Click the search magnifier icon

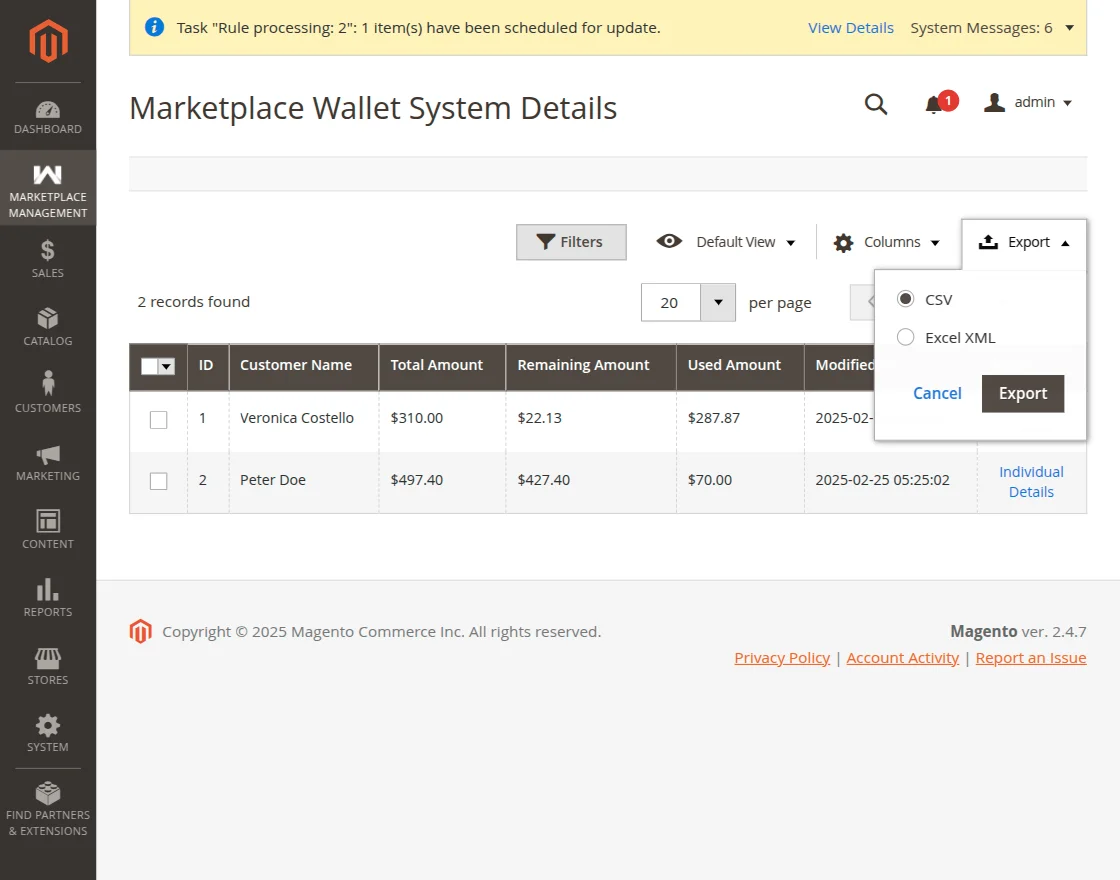pyautogui.click(x=876, y=103)
